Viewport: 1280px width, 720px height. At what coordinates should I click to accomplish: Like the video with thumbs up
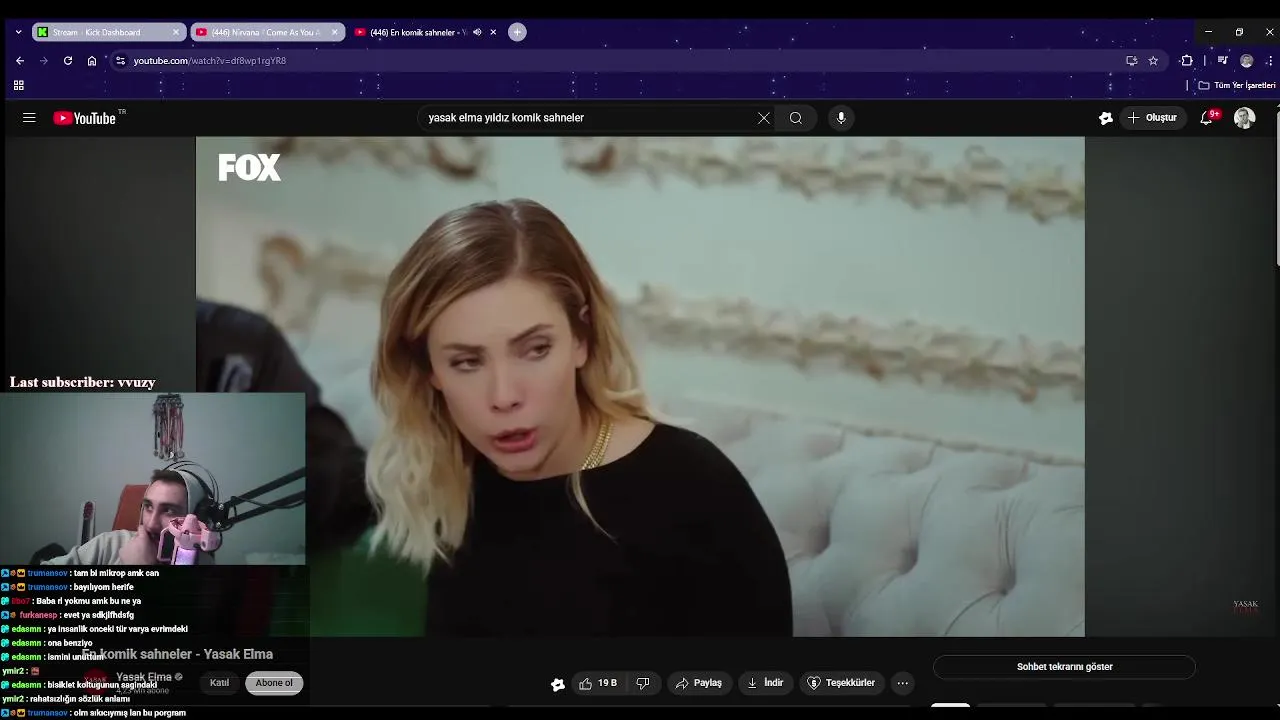click(x=598, y=683)
